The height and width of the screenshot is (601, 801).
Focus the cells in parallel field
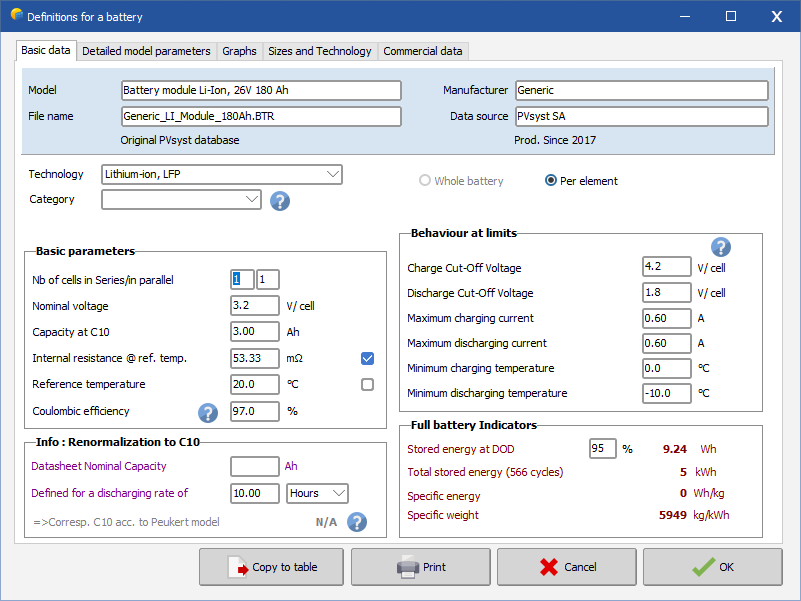(x=268, y=280)
